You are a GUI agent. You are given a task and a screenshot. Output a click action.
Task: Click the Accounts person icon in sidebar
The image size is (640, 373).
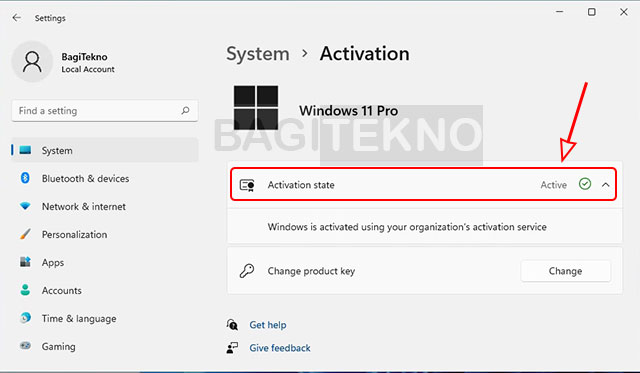point(25,290)
